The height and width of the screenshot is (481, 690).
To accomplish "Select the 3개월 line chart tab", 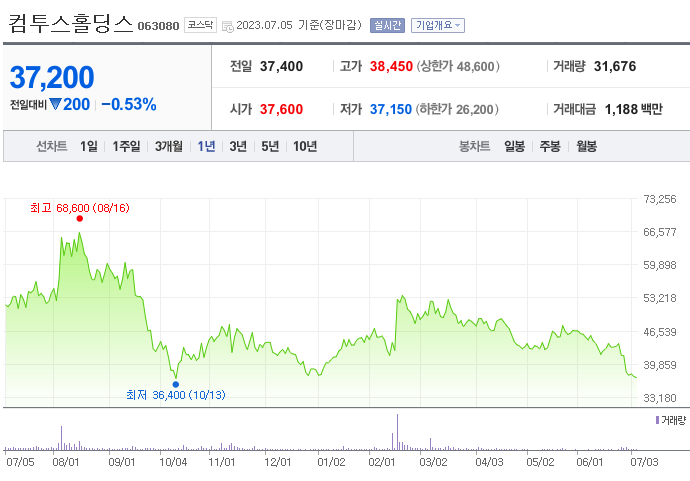I will pos(169,146).
